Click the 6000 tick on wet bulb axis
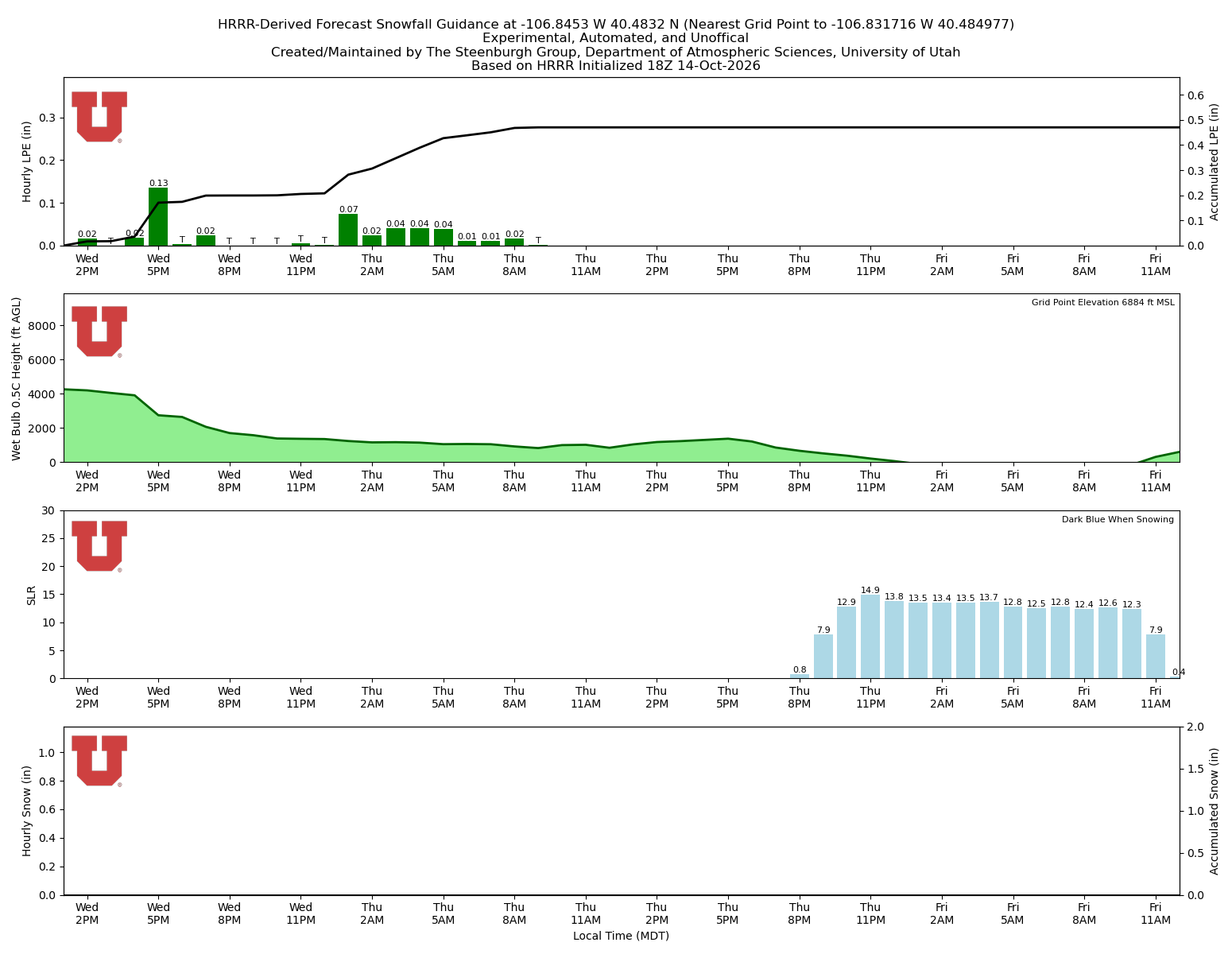The image size is (1232, 954). (44, 360)
